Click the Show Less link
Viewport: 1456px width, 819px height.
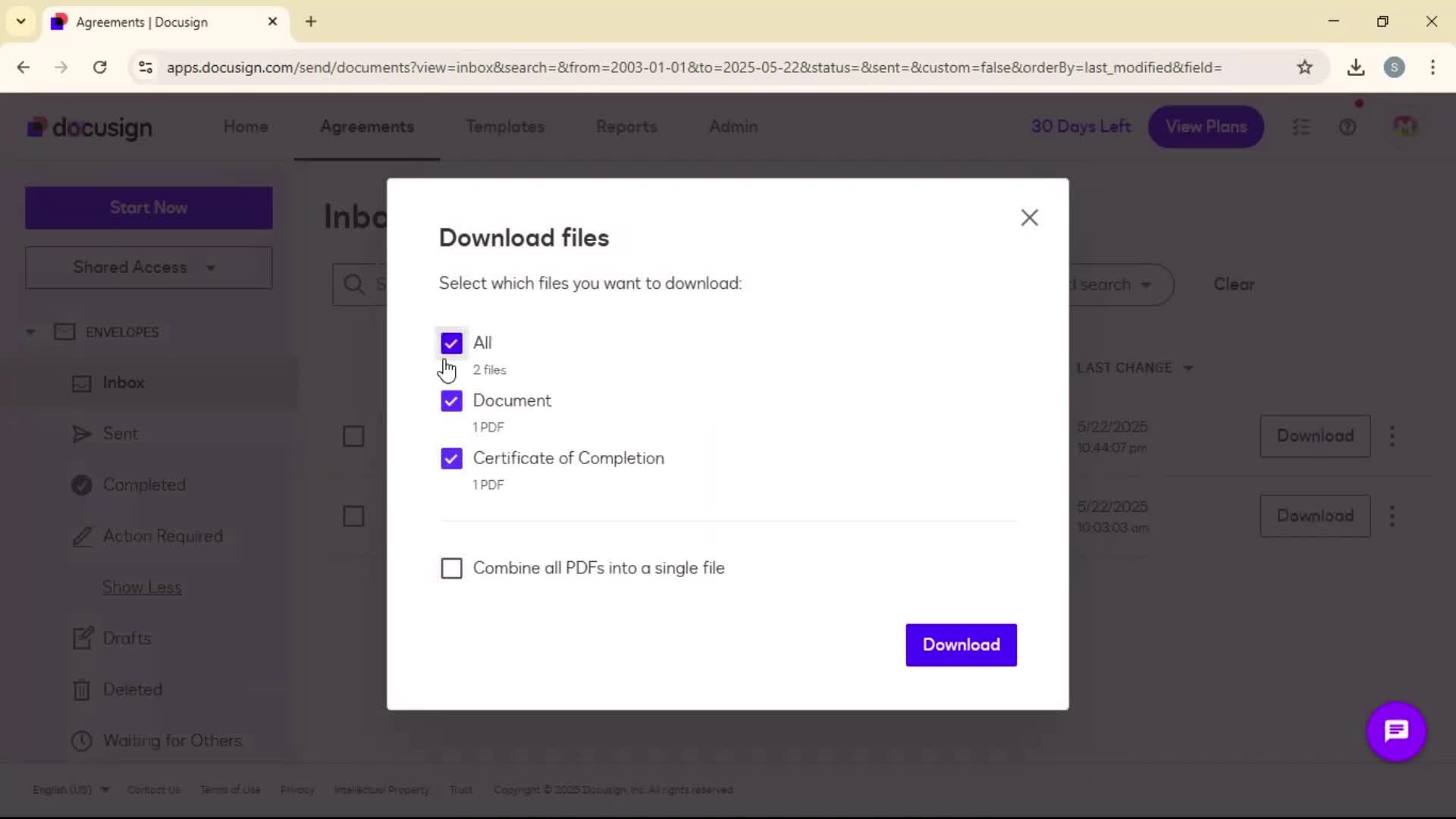click(142, 587)
